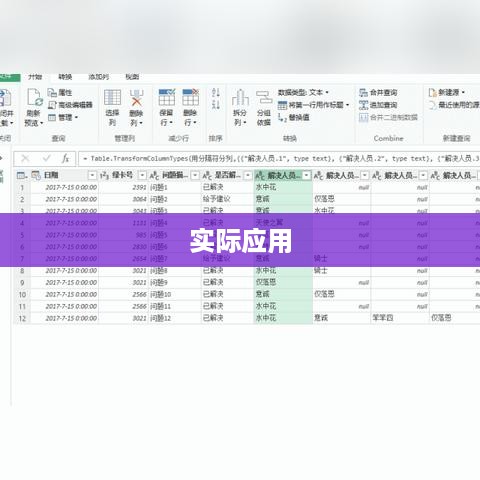
Task: Click the 删除行 remove rows icon
Action: [x=191, y=97]
